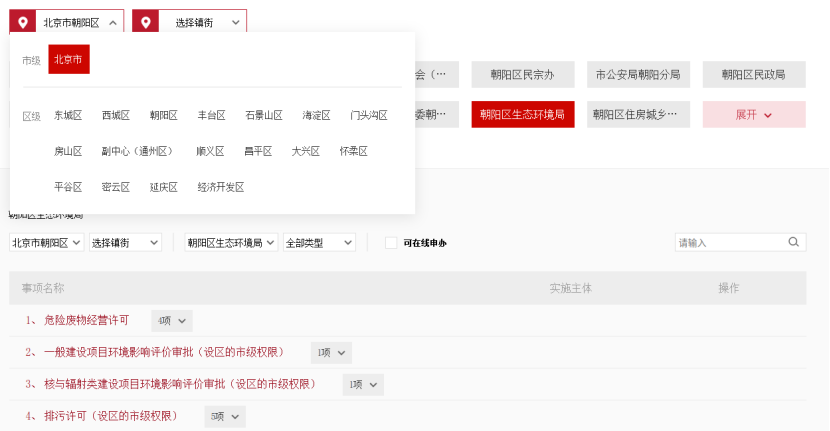Select the red 朝阳区生态环境局 department tab
The width and height of the screenshot is (830, 431).
point(523,114)
